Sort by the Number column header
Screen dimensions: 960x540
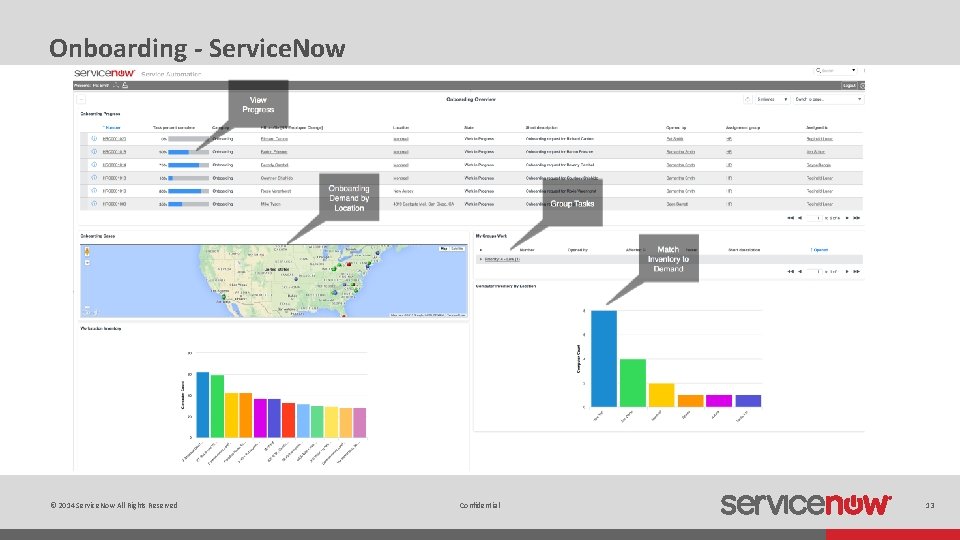pos(113,127)
